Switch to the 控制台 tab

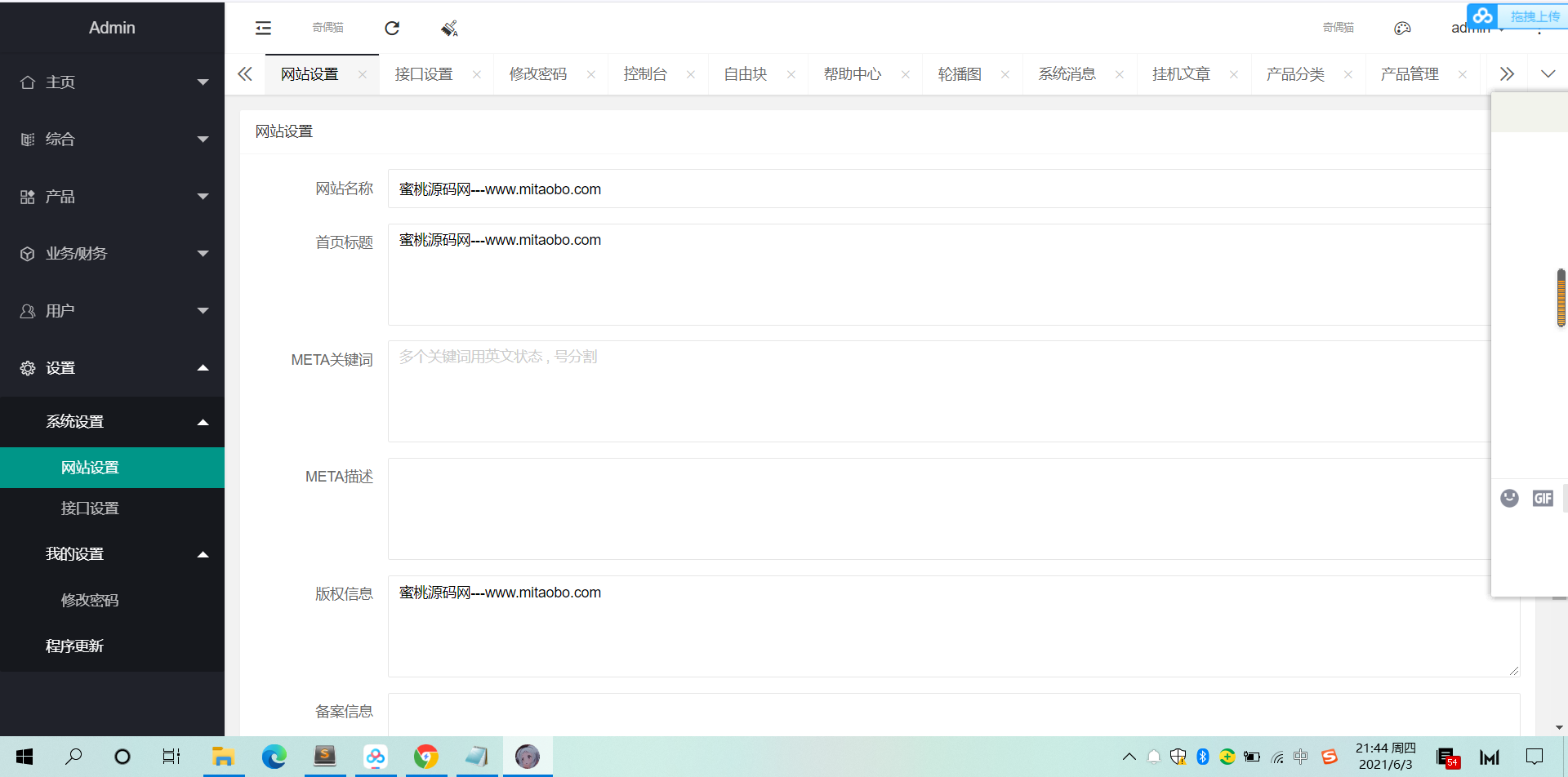(645, 74)
